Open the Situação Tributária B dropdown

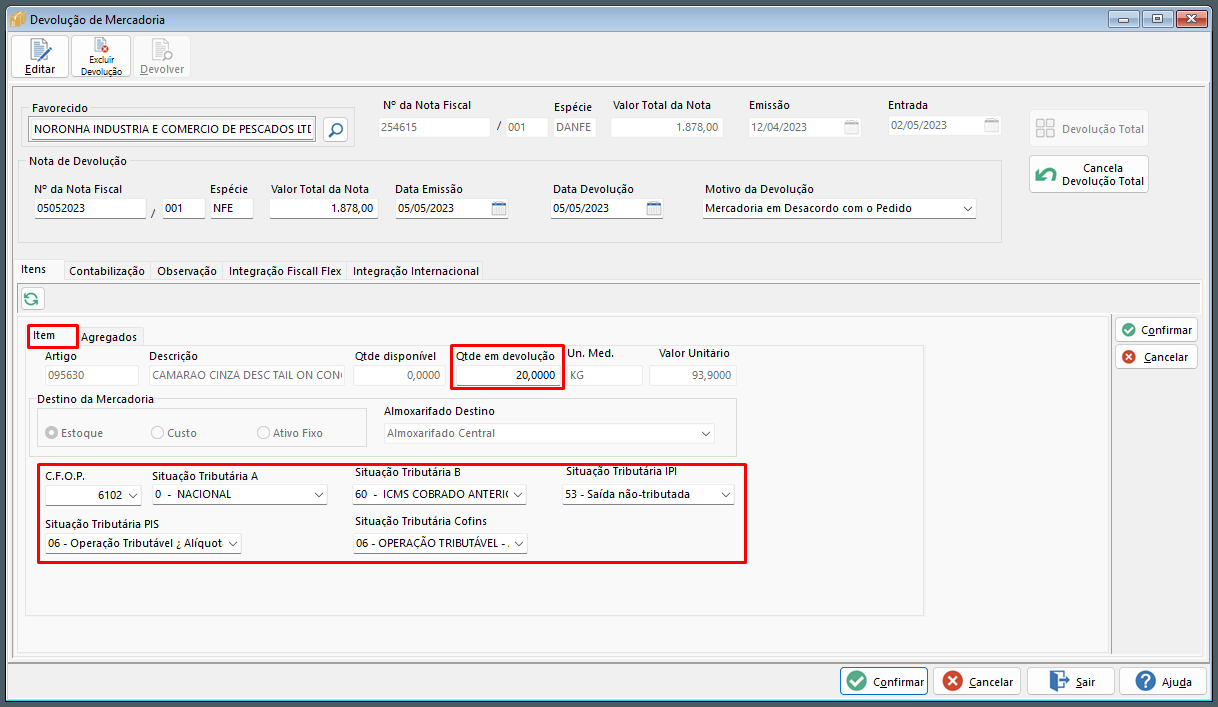(x=518, y=494)
